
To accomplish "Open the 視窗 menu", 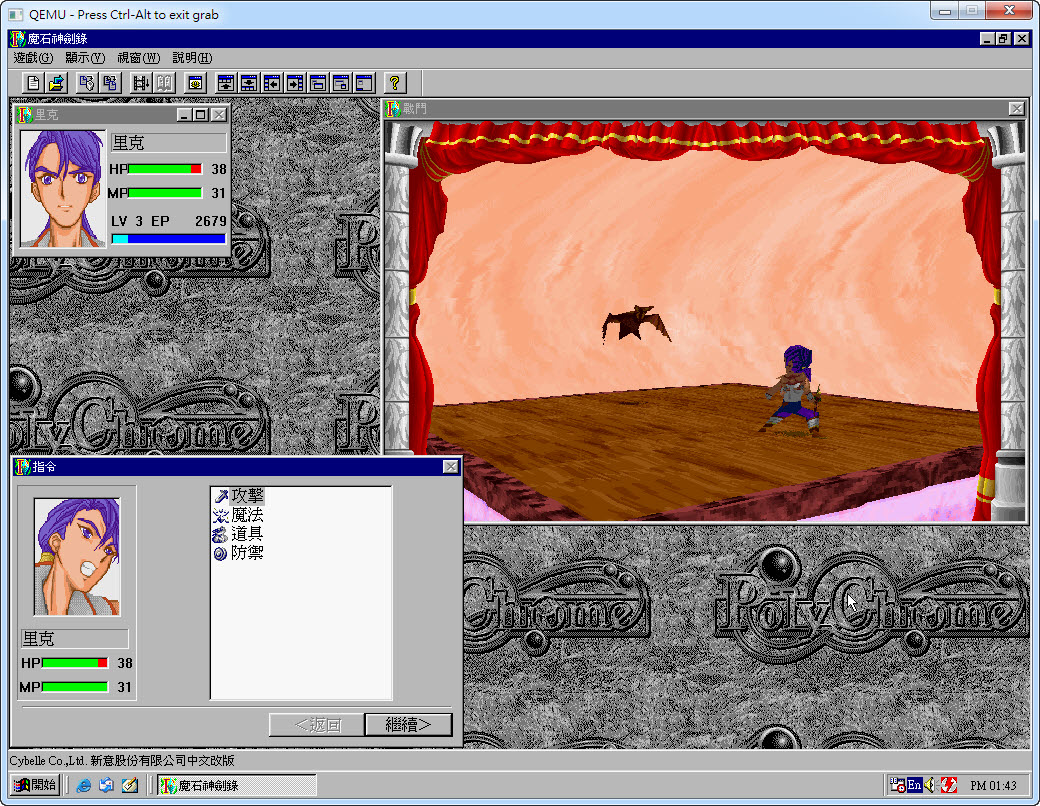I will click(138, 58).
